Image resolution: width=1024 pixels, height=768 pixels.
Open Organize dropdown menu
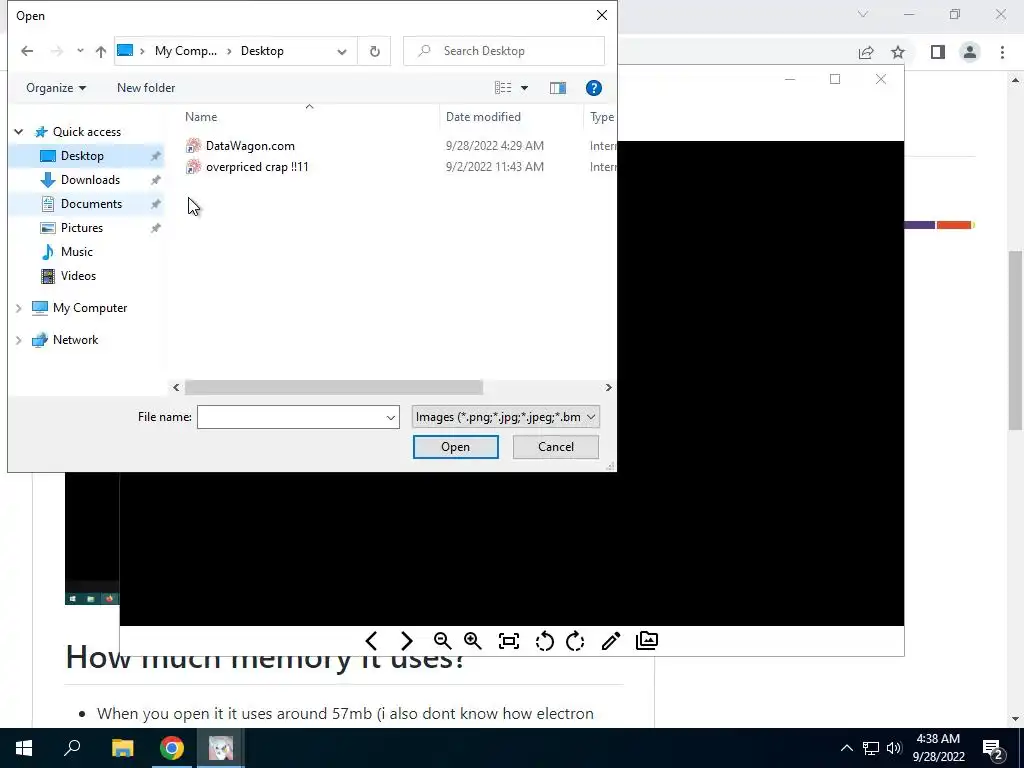tap(56, 88)
